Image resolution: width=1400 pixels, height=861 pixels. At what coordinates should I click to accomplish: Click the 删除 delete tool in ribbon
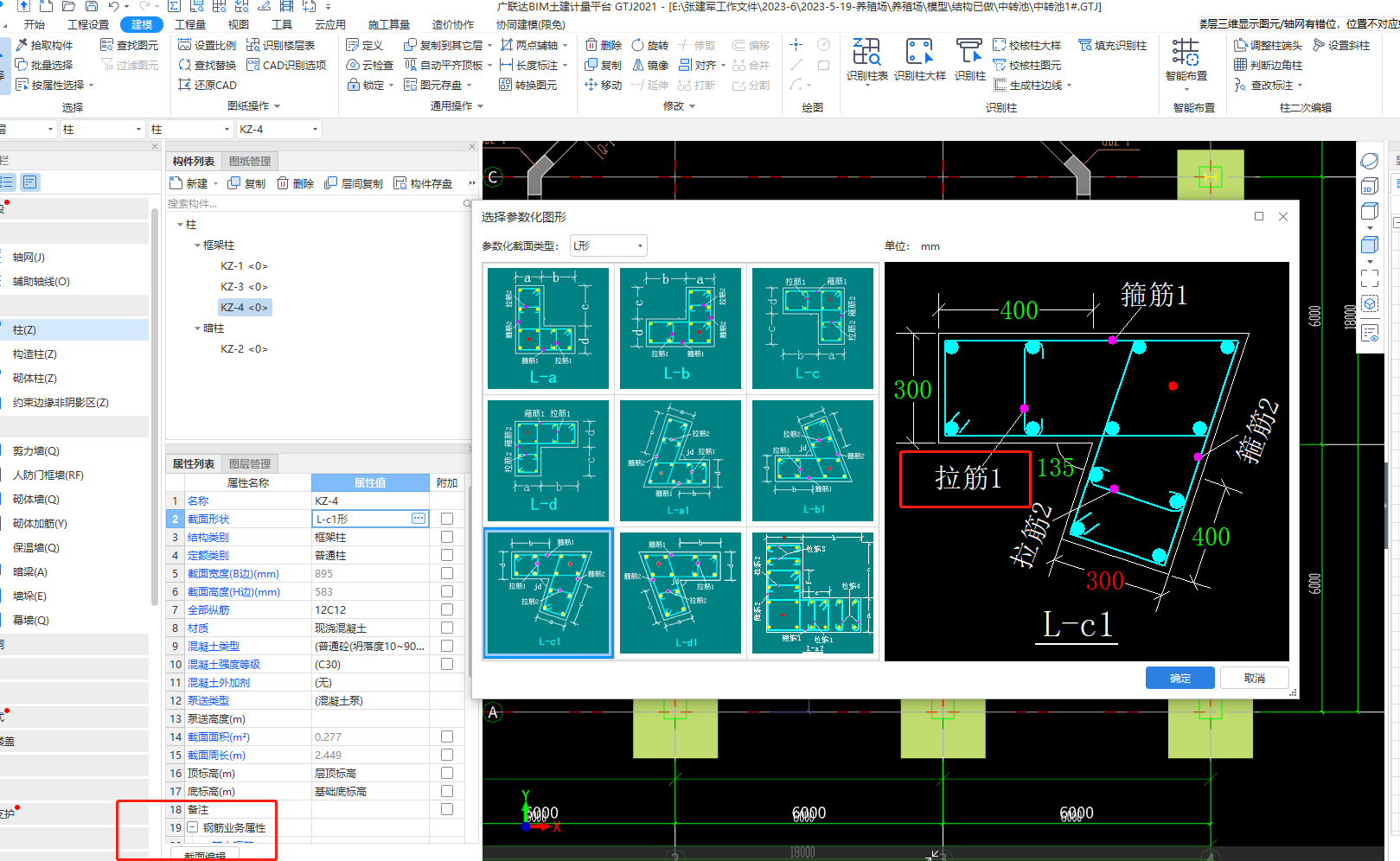(x=604, y=45)
